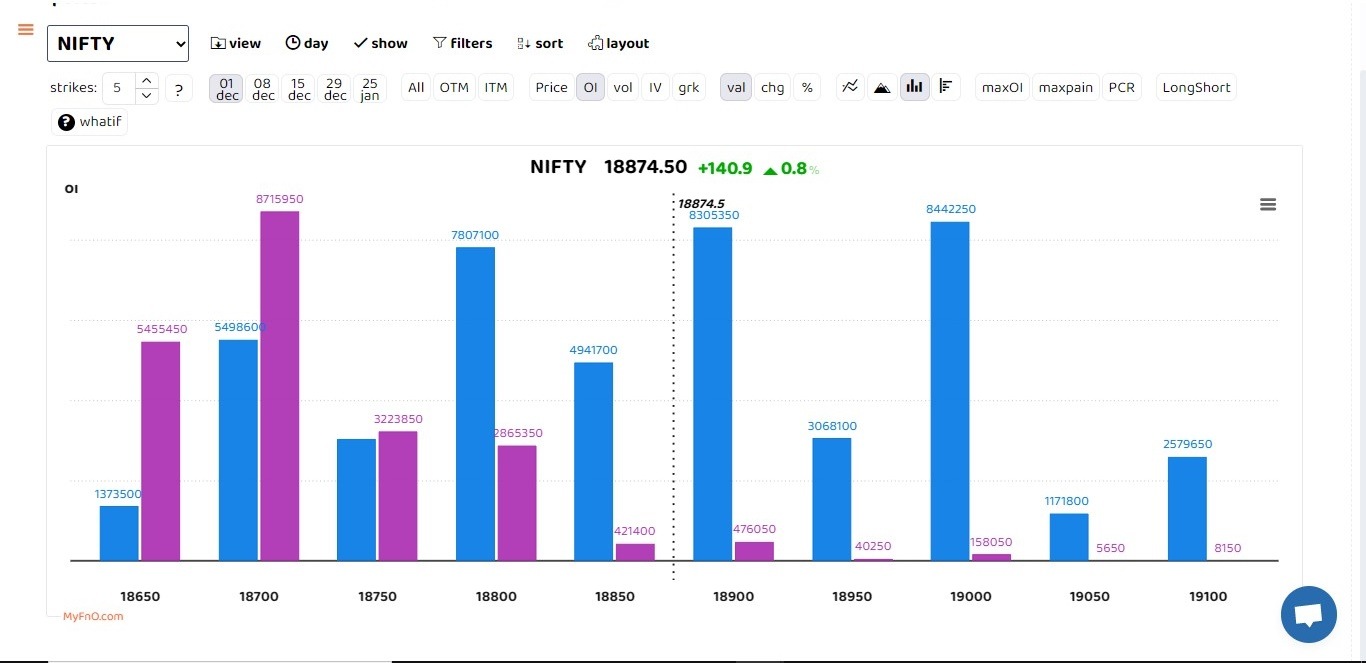Viewport: 1366px width, 663px height.
Task: Select the line chart type icon
Action: coord(850,87)
